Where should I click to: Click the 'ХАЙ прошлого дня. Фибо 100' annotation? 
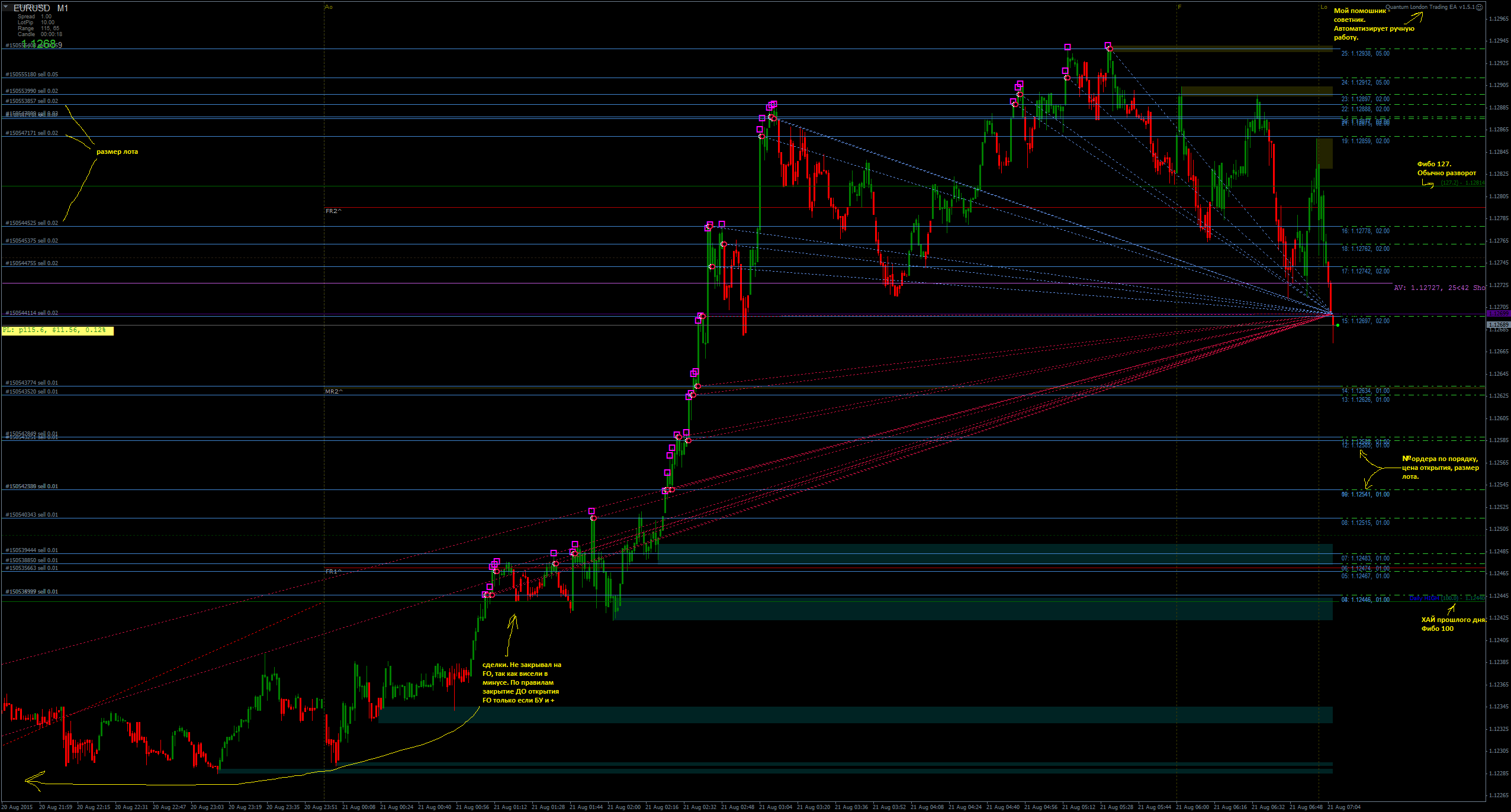1454,624
